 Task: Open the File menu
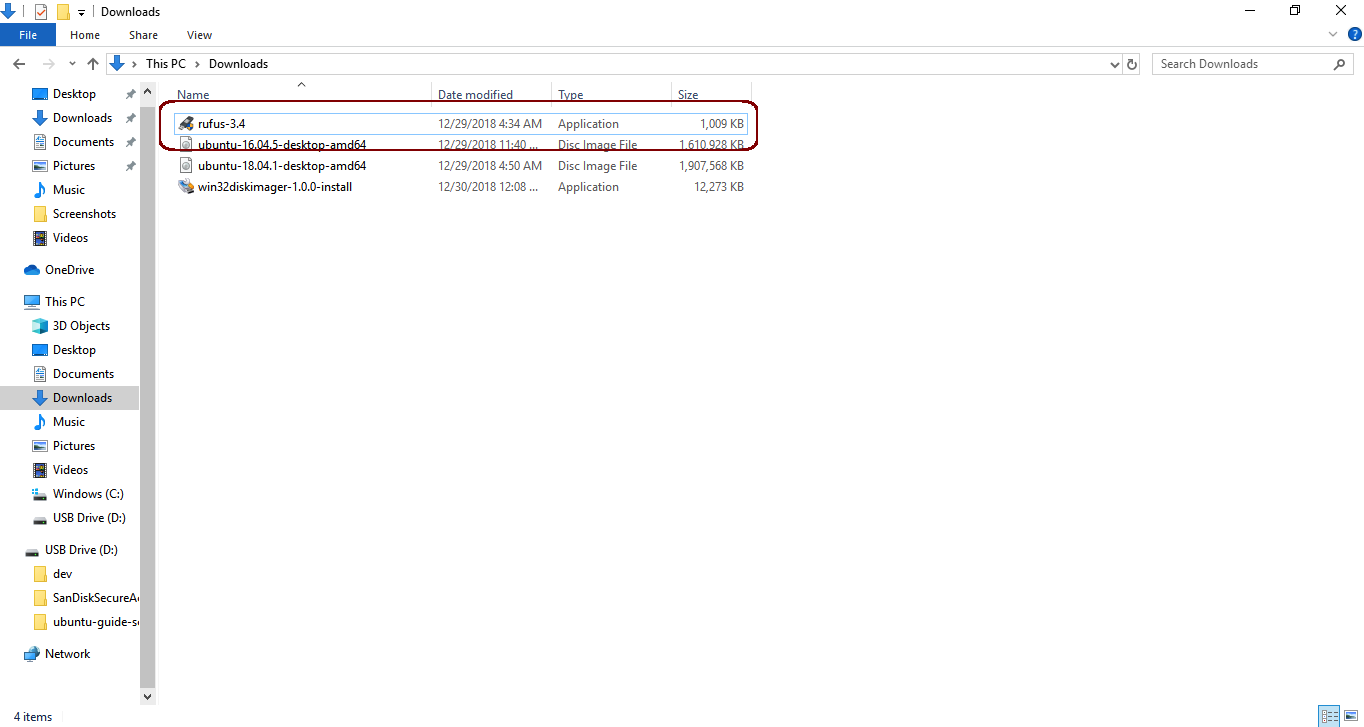(x=28, y=35)
